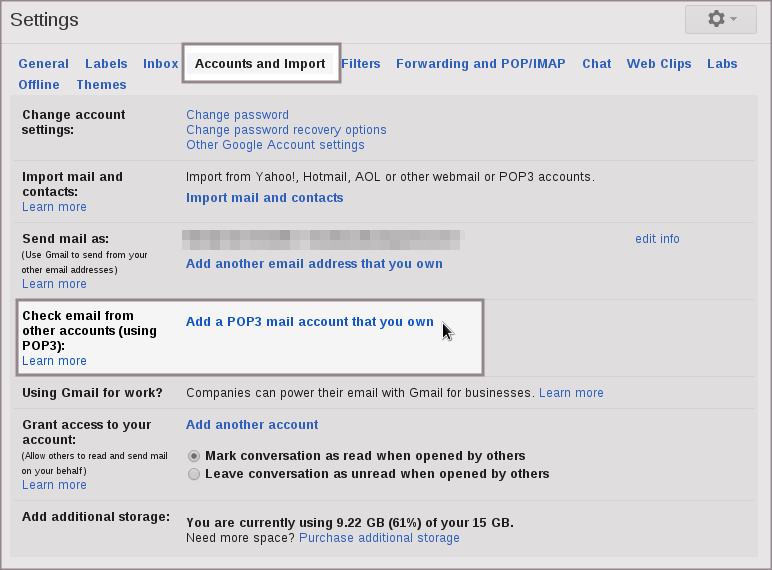Select Leave conversation as unread option

(x=194, y=474)
